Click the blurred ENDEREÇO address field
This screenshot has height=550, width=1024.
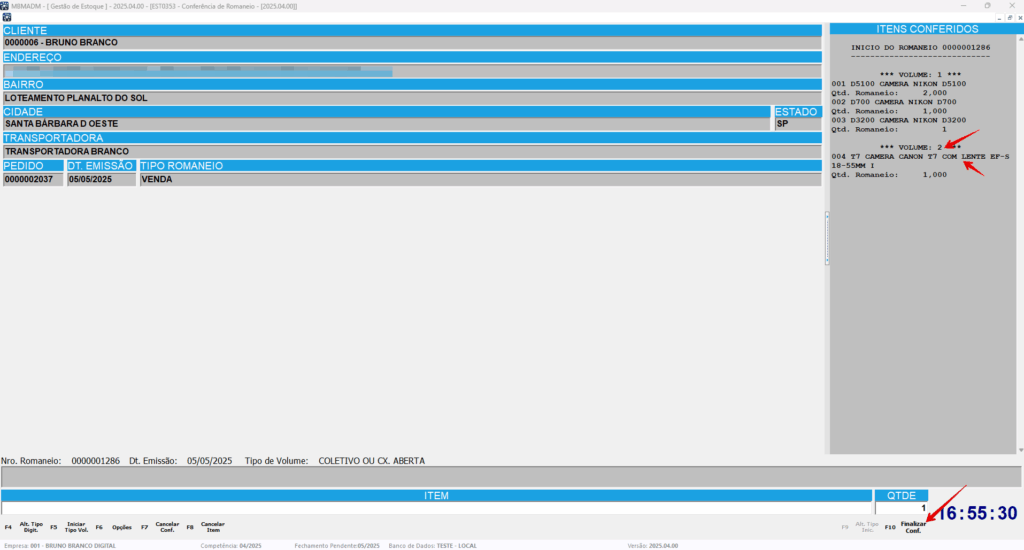point(412,71)
